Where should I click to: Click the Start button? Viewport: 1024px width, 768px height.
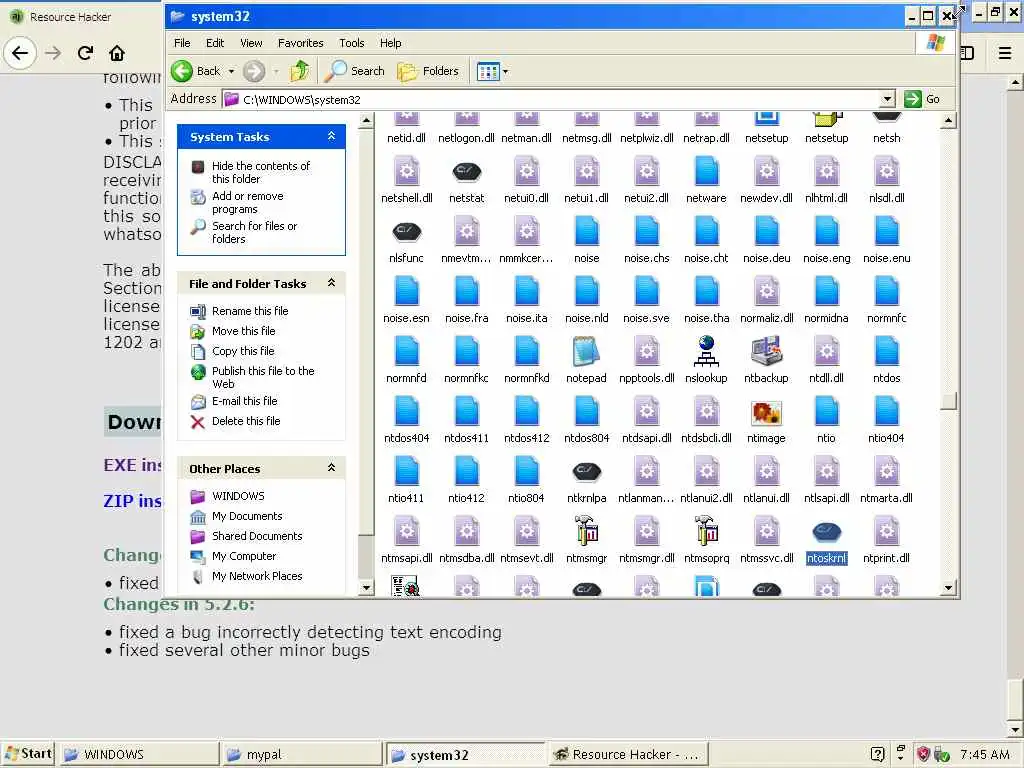(28, 754)
